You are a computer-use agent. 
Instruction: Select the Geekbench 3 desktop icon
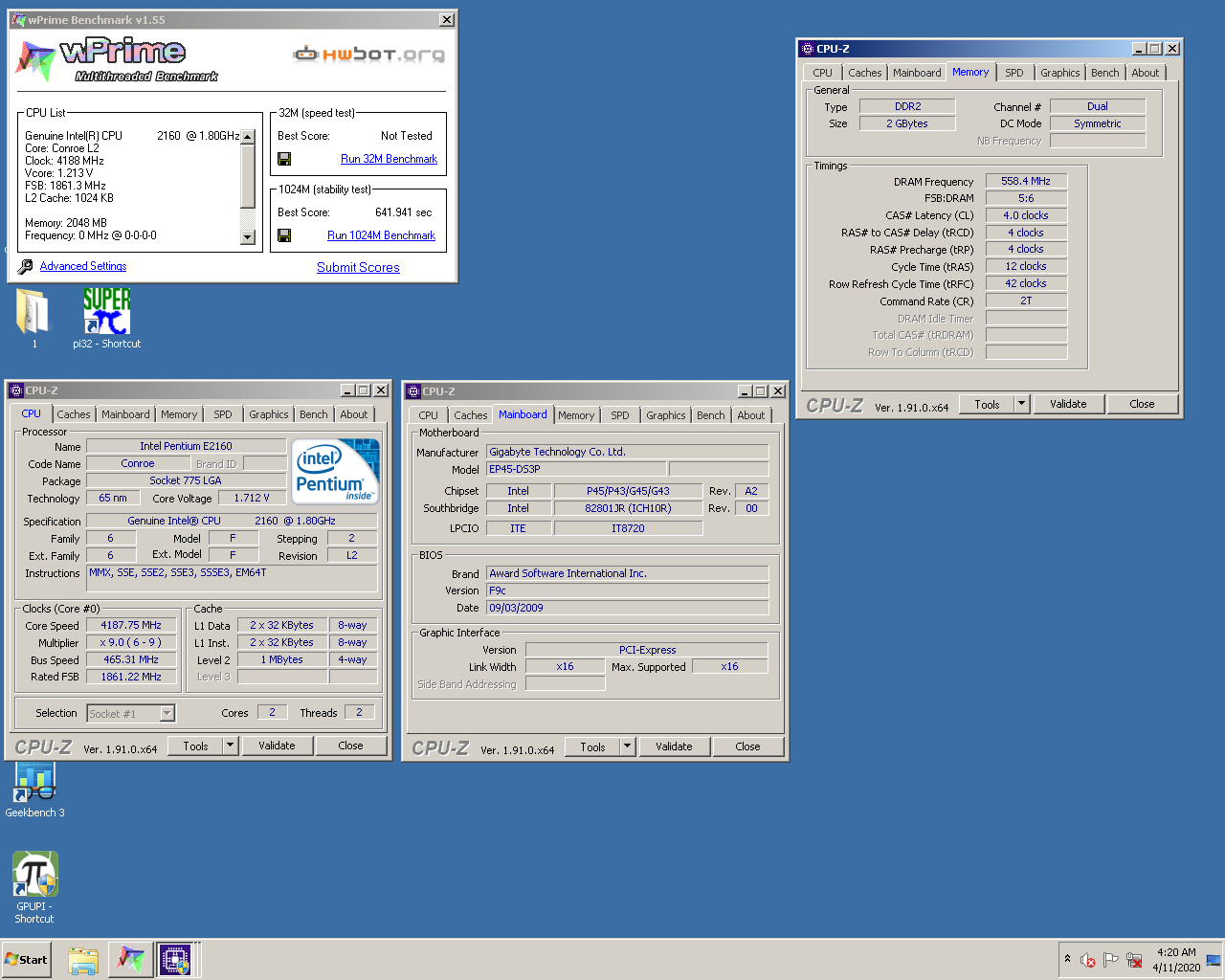tap(34, 782)
